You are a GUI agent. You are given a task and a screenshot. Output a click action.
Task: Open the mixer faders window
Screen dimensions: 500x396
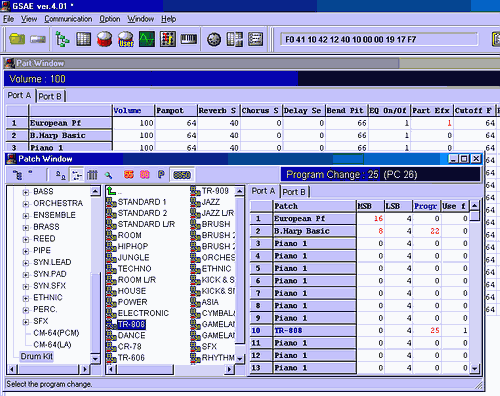pyautogui.click(x=168, y=39)
